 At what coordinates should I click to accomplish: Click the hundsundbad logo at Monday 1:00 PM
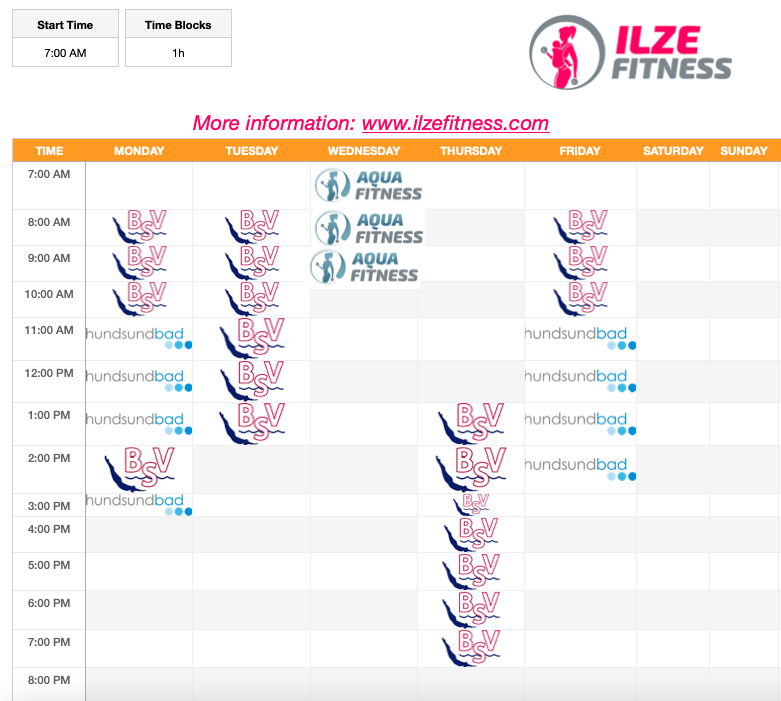[139, 423]
